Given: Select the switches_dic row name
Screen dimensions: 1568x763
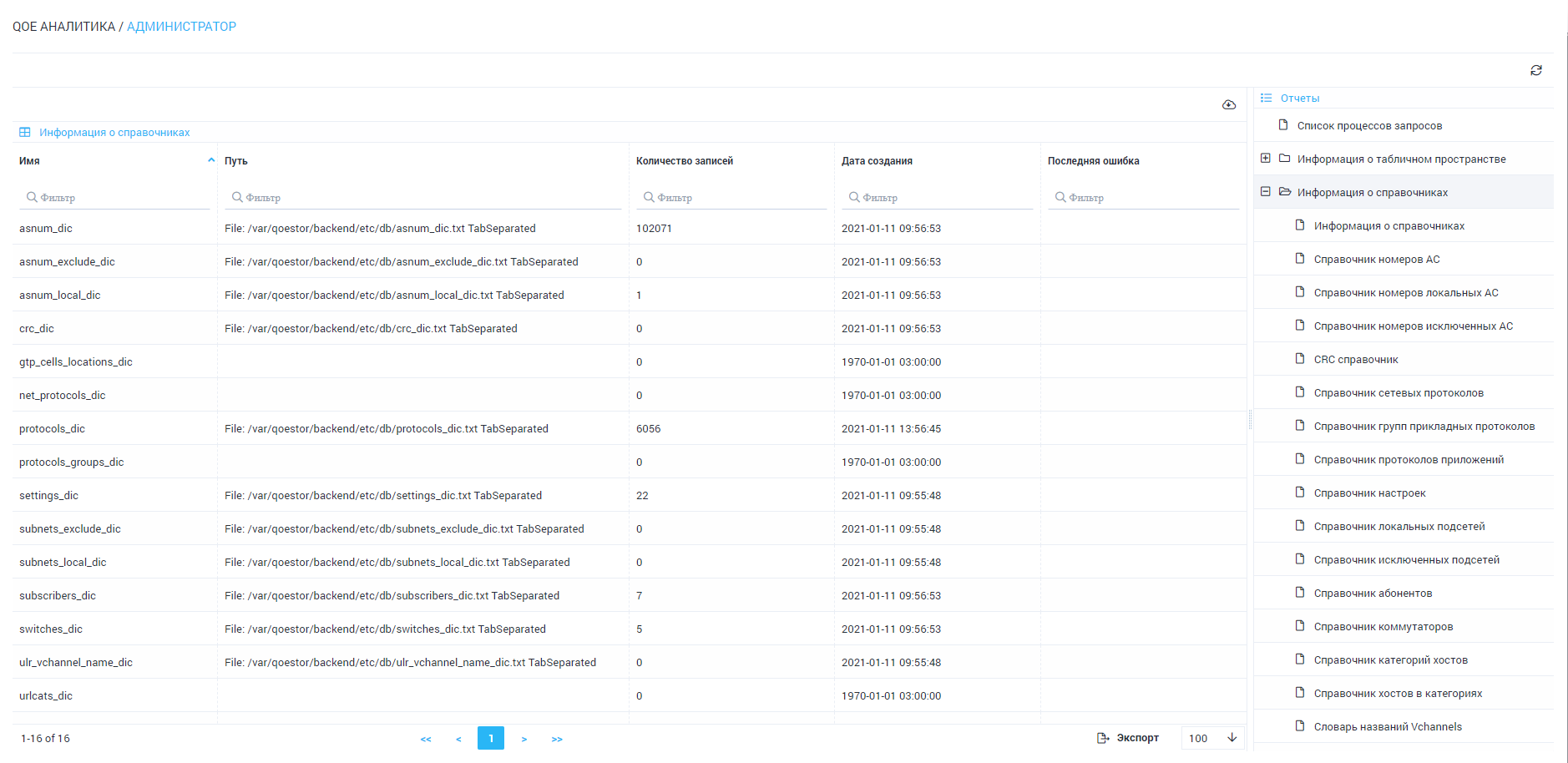Looking at the screenshot, I should (x=51, y=629).
